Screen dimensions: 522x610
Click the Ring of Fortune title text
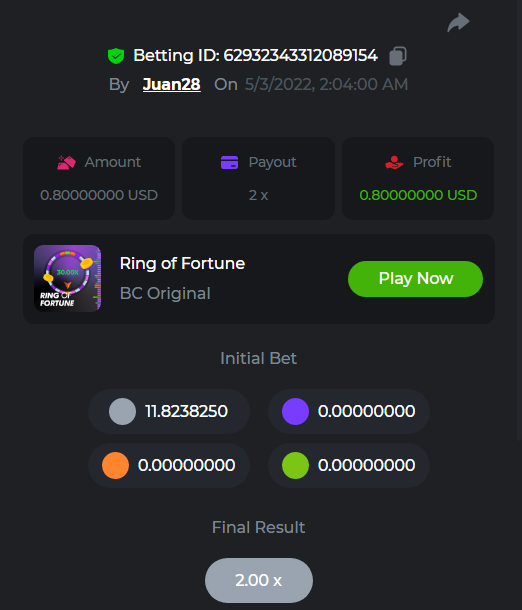pyautogui.click(x=182, y=263)
